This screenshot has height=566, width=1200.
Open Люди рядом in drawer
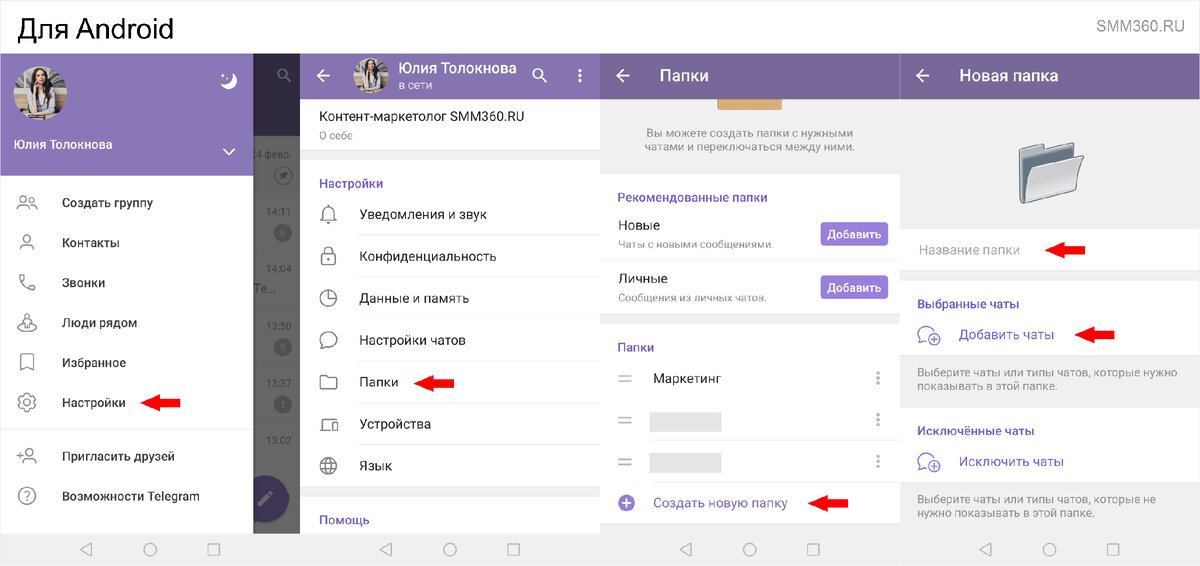(x=127, y=322)
